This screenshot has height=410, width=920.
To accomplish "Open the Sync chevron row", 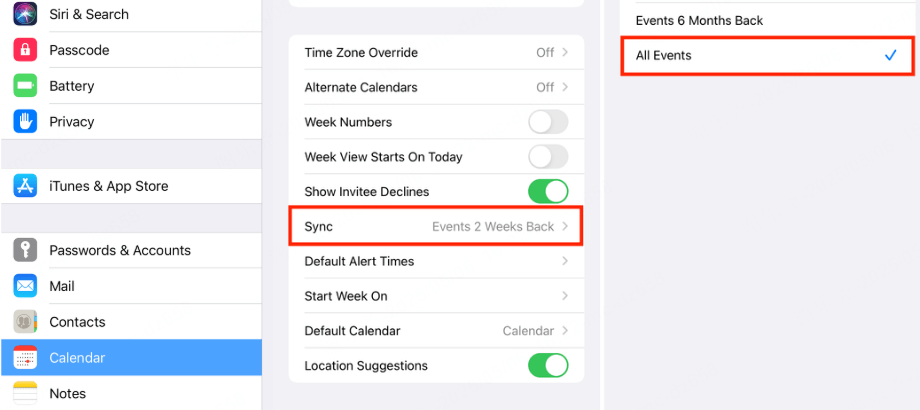I will click(436, 226).
